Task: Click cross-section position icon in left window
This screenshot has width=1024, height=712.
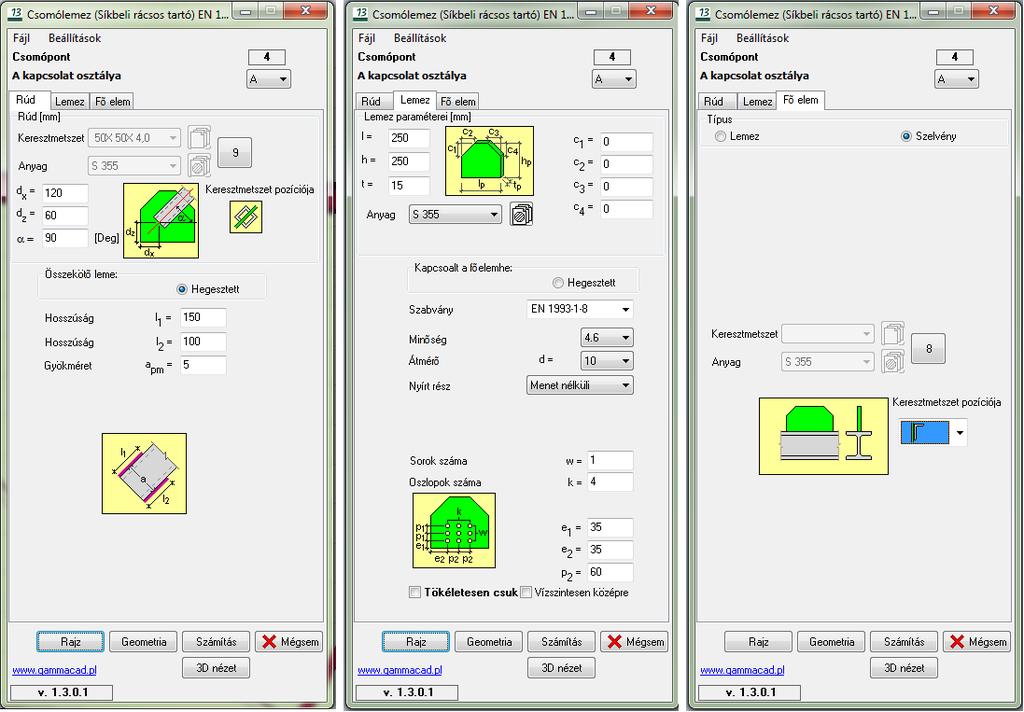Action: pos(246,217)
